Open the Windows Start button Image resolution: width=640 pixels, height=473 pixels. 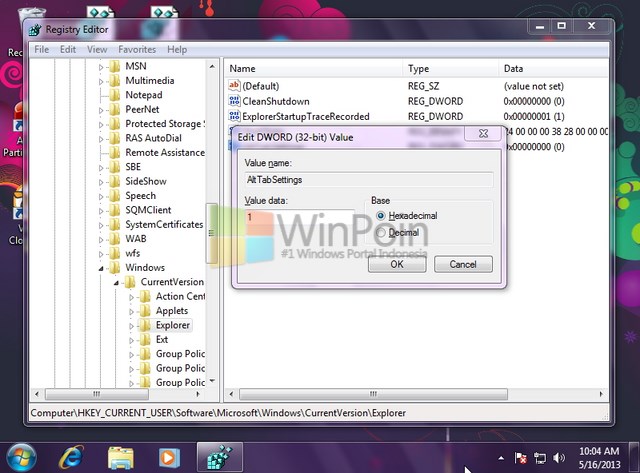click(20, 457)
